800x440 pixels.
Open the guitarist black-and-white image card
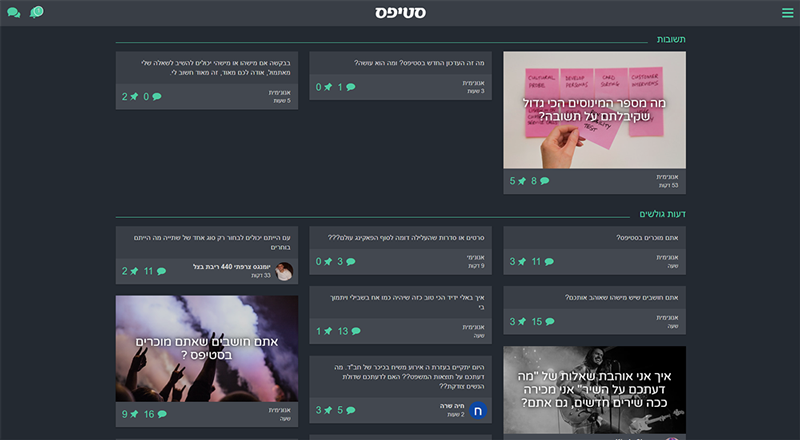pos(594,391)
